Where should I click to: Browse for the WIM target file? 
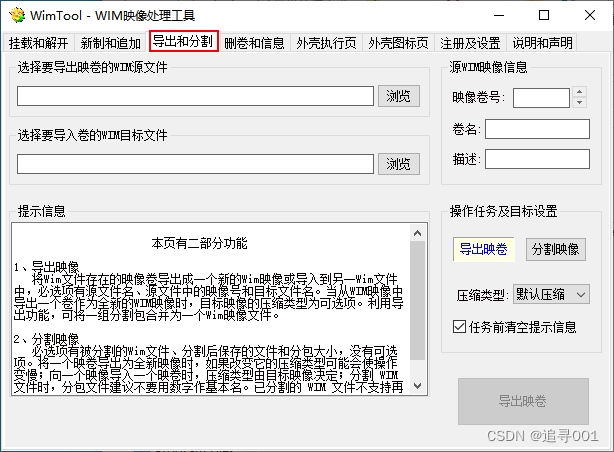click(x=399, y=164)
